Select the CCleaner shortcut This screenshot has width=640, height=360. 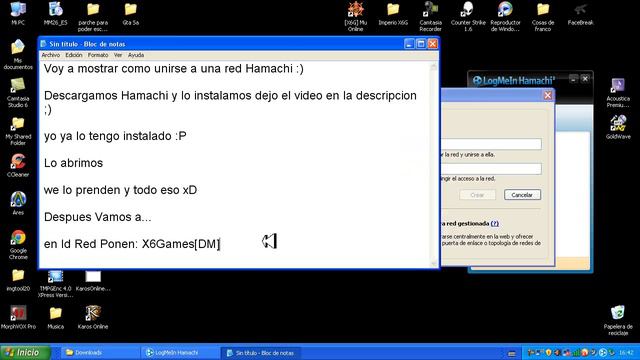coord(18,165)
